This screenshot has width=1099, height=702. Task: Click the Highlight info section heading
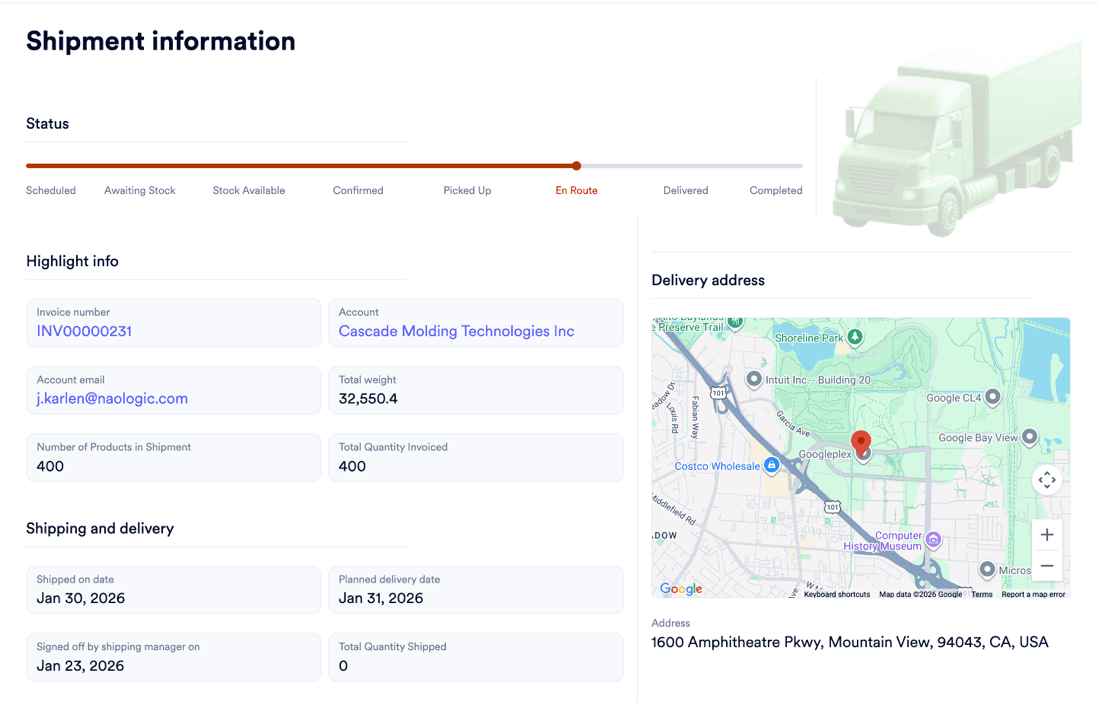tap(72, 261)
